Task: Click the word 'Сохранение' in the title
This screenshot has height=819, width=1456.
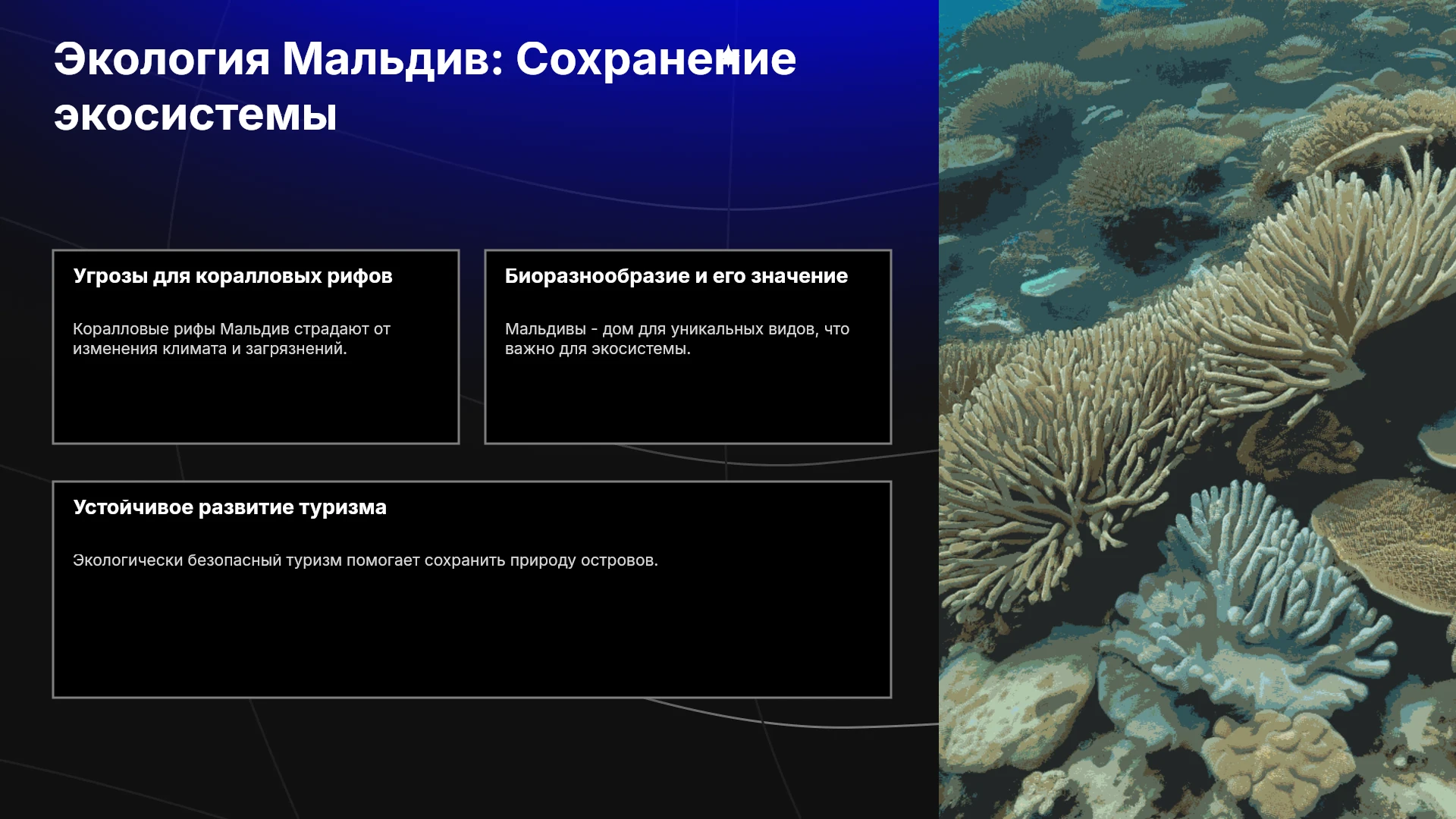Action: click(x=656, y=60)
